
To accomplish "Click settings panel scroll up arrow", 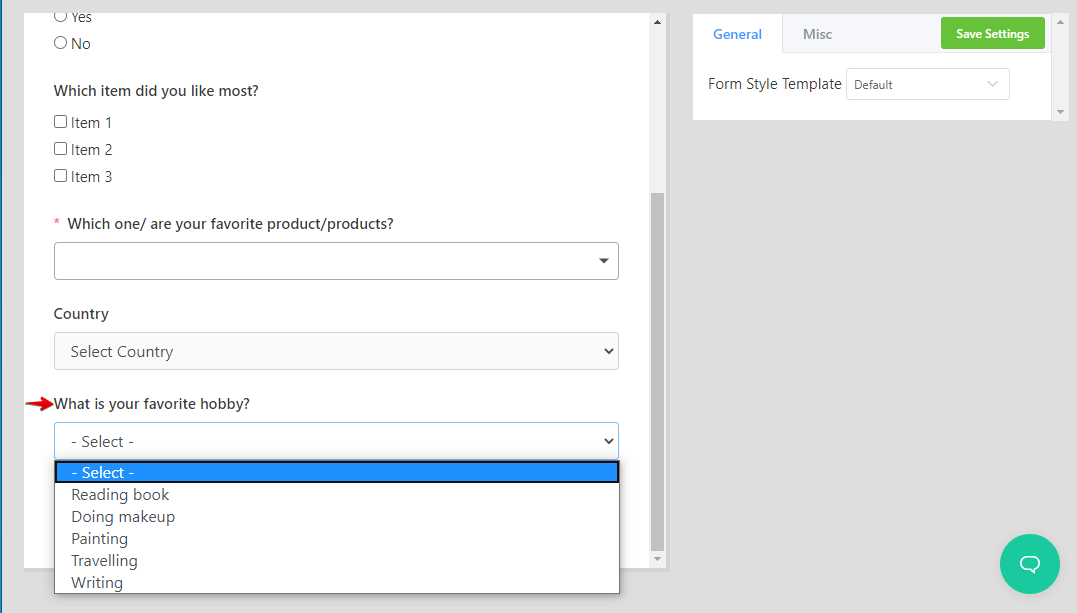I will click(1061, 22).
